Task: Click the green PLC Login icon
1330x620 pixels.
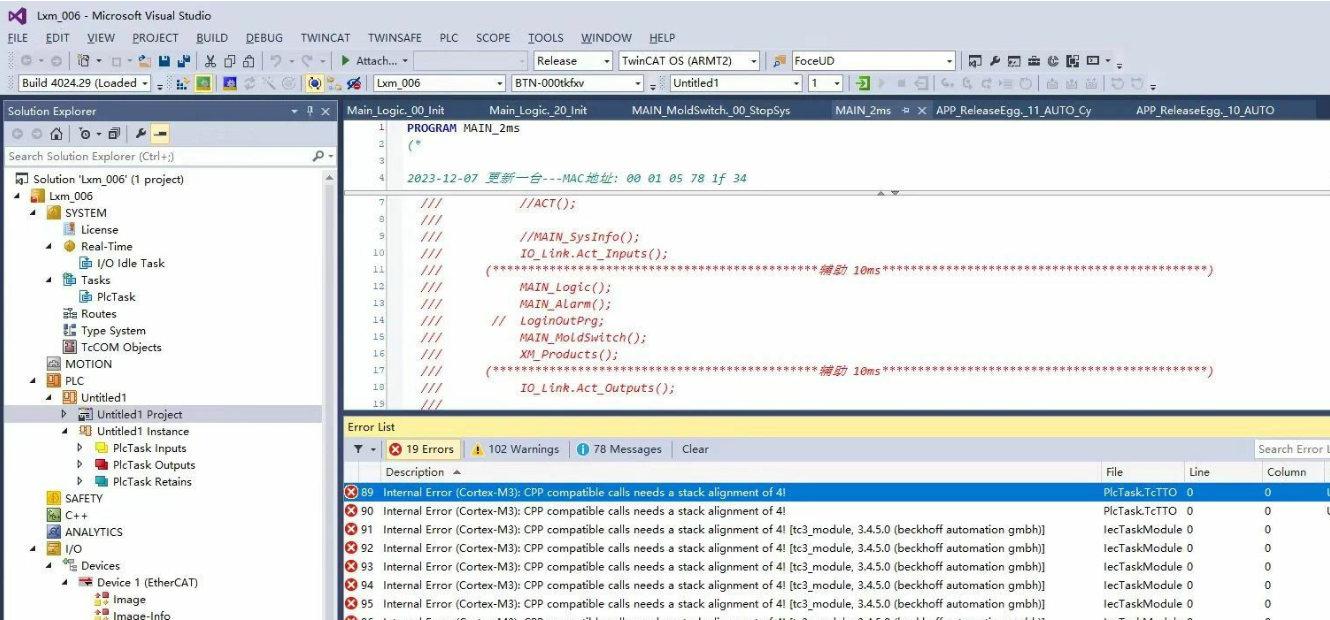Action: [863, 83]
